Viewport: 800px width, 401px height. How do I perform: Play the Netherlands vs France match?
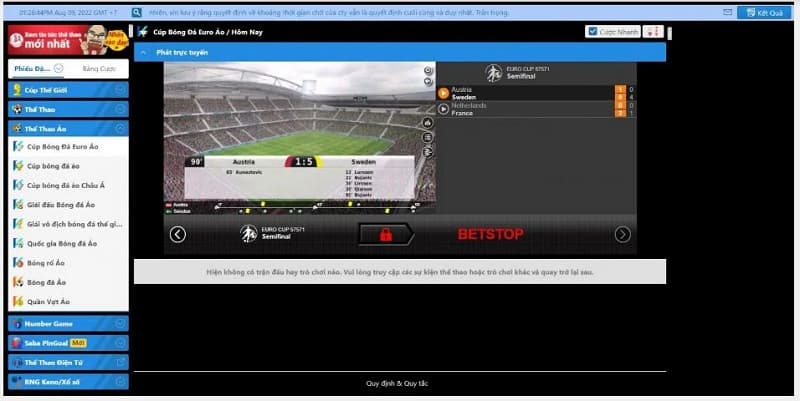tap(443, 109)
